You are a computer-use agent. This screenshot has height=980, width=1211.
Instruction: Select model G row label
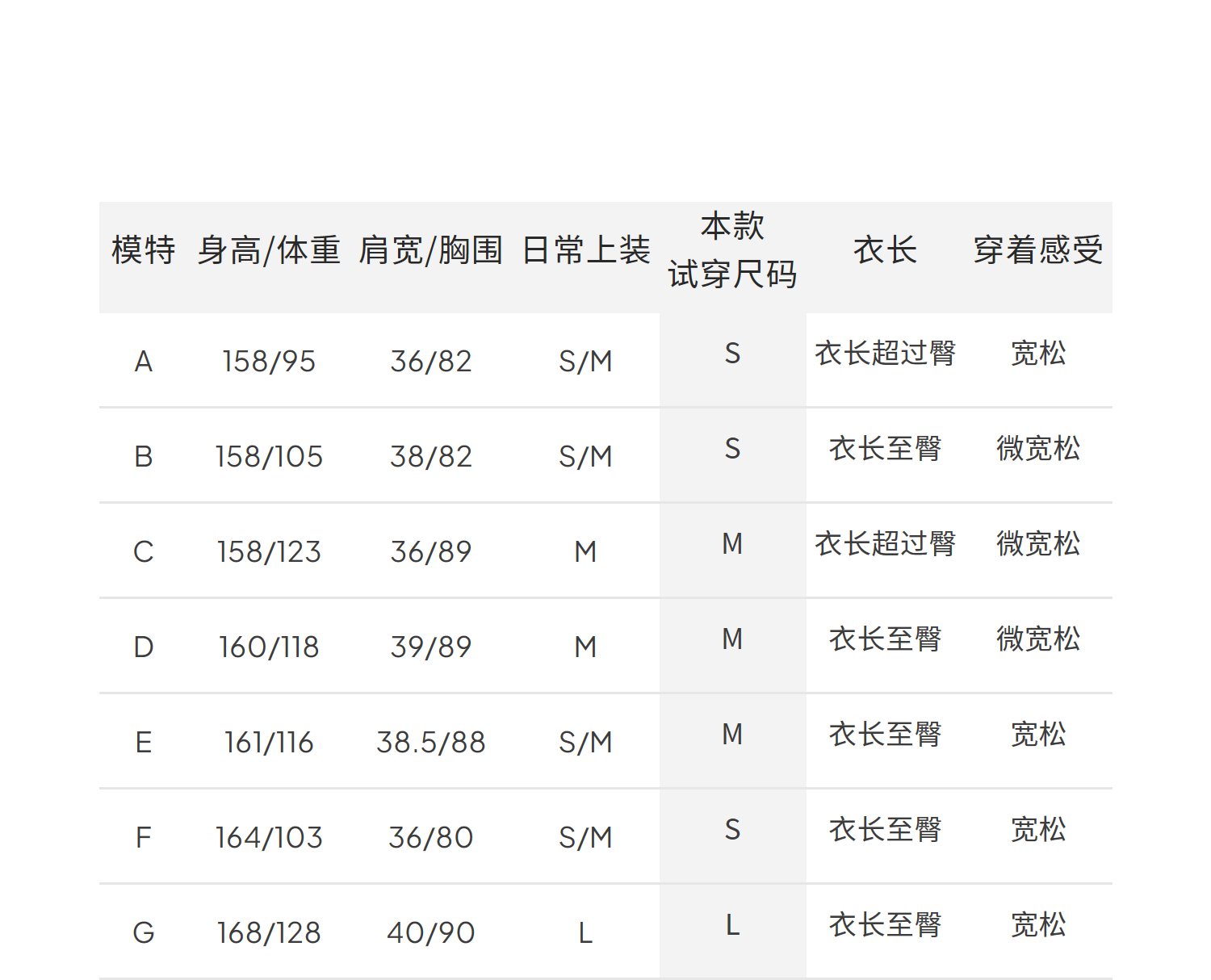pos(143,932)
